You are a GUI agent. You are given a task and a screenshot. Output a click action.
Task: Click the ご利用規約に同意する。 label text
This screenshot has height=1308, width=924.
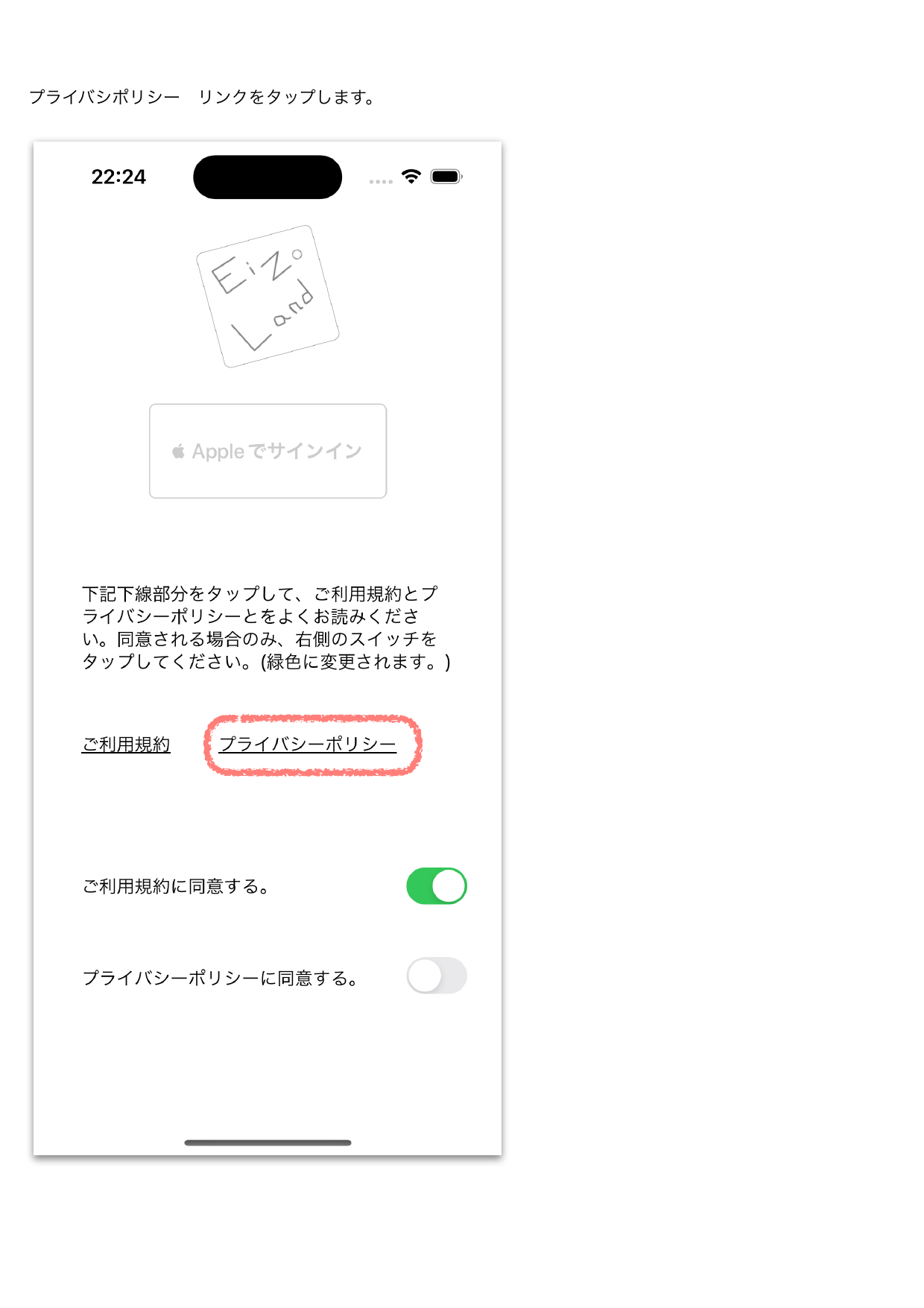pos(176,886)
